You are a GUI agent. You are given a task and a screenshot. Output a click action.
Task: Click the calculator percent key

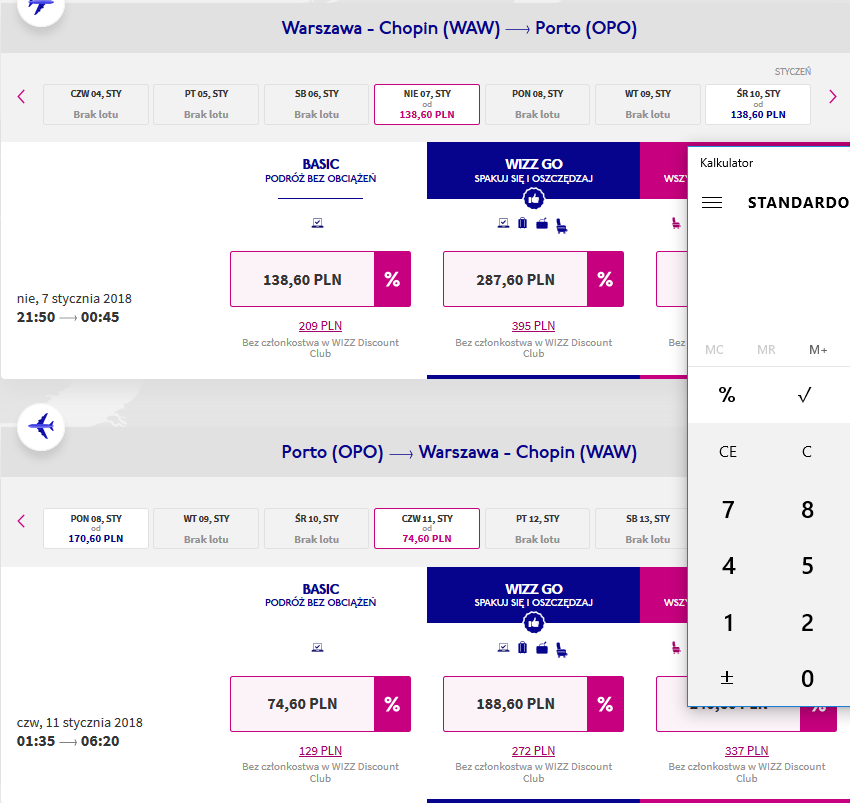(727, 395)
